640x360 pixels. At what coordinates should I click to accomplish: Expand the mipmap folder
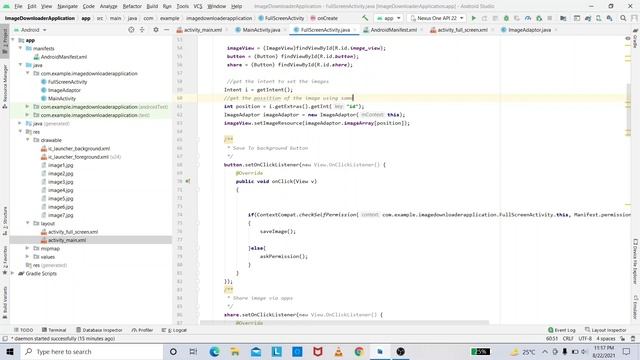pos(28,248)
